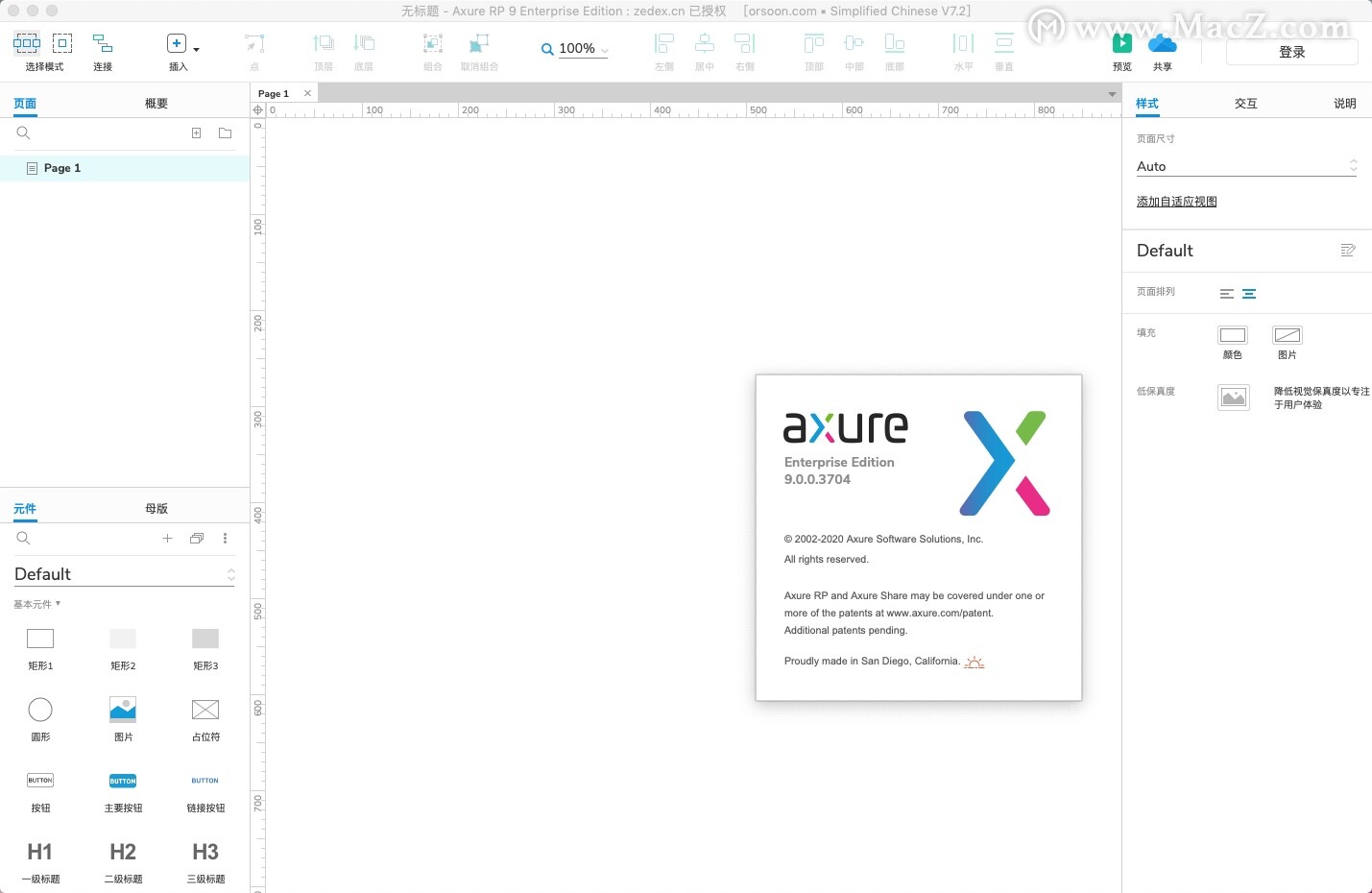
Task: Switch to the 母版 masters tab
Action: [x=156, y=509]
